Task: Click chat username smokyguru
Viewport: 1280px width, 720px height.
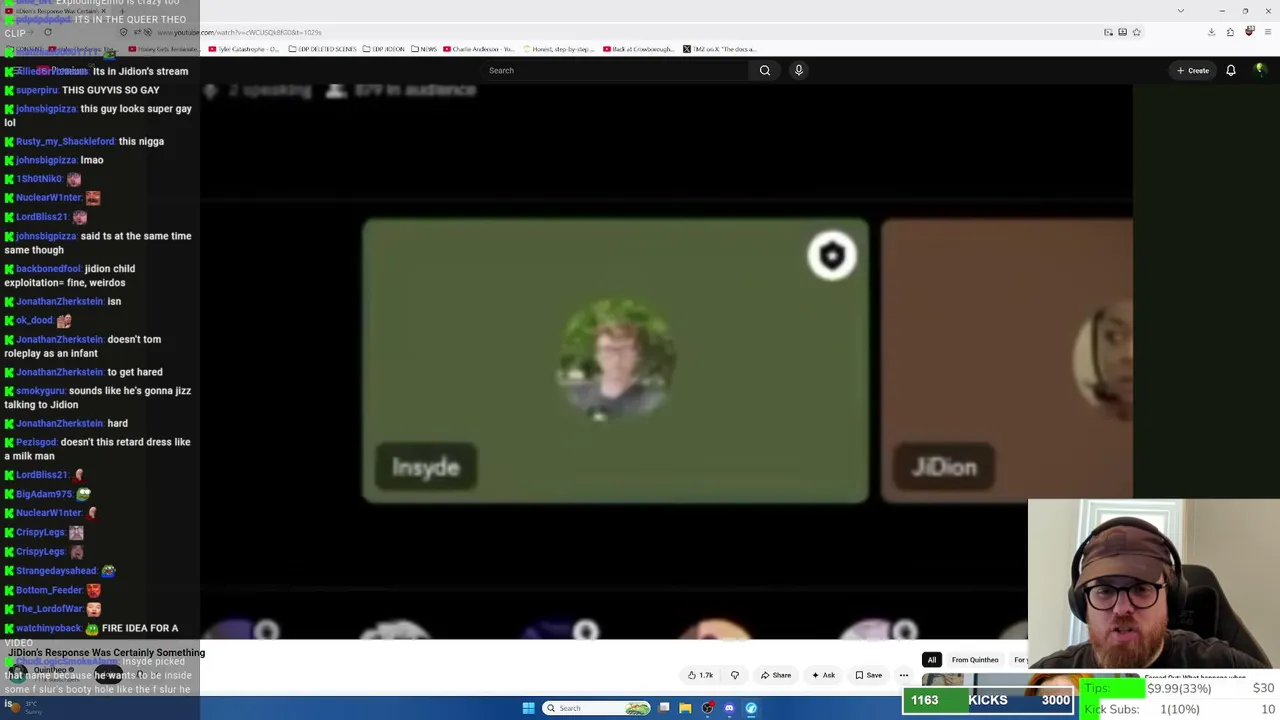Action: 40,391
